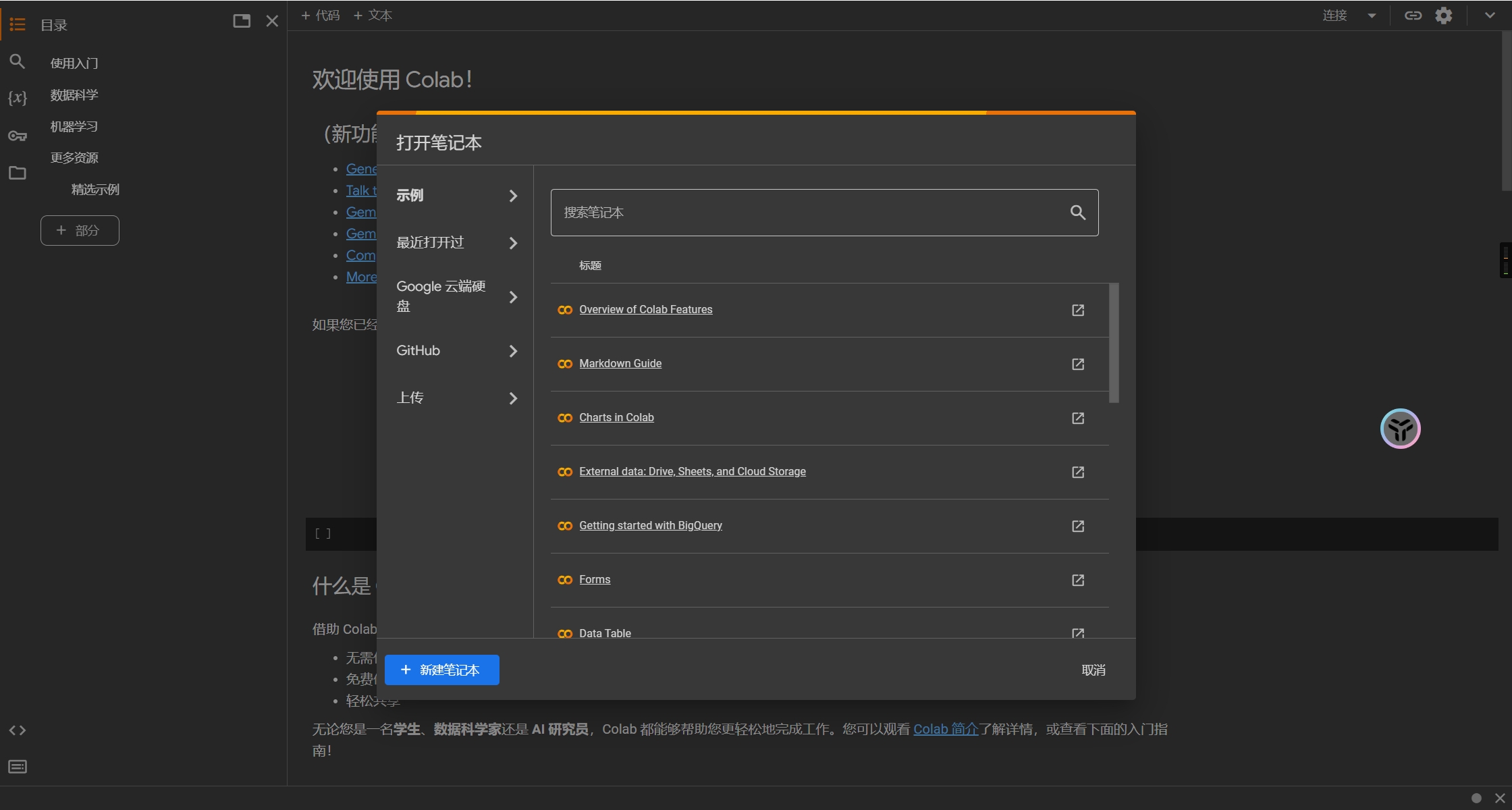Click the 新建笔记本 button
This screenshot has width=1512, height=810.
[441, 670]
